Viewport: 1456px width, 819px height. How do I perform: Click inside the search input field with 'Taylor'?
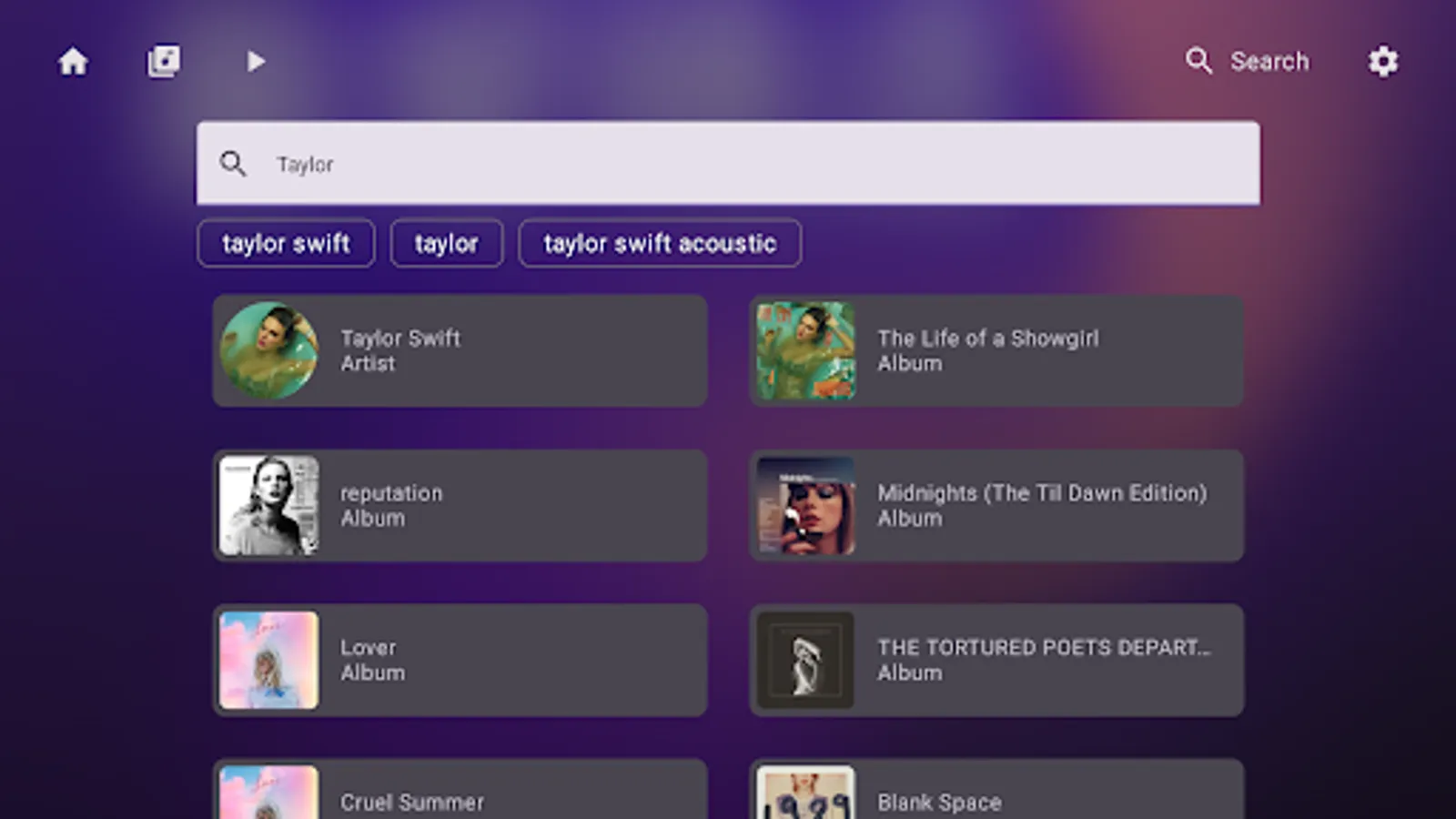pyautogui.click(x=728, y=164)
